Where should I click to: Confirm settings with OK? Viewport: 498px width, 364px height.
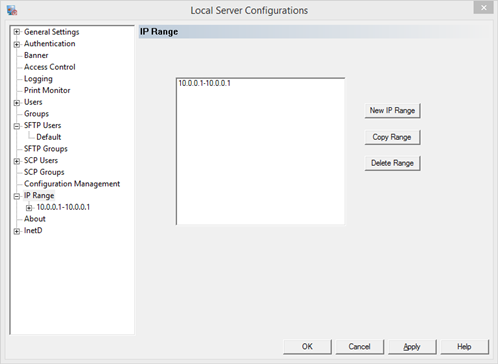point(307,347)
